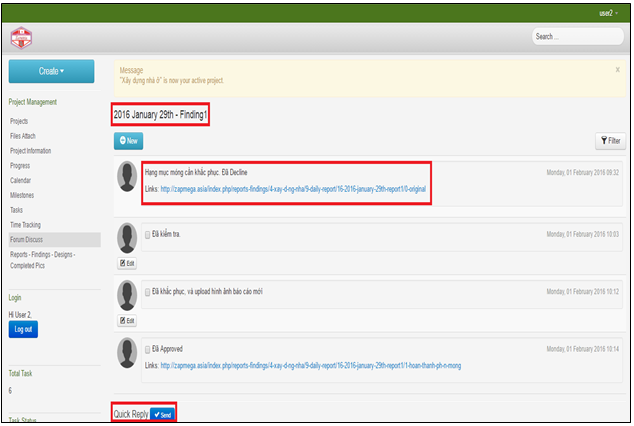
Task: Edit the 'Đã kiểm tra' post
Action: click(x=127, y=263)
